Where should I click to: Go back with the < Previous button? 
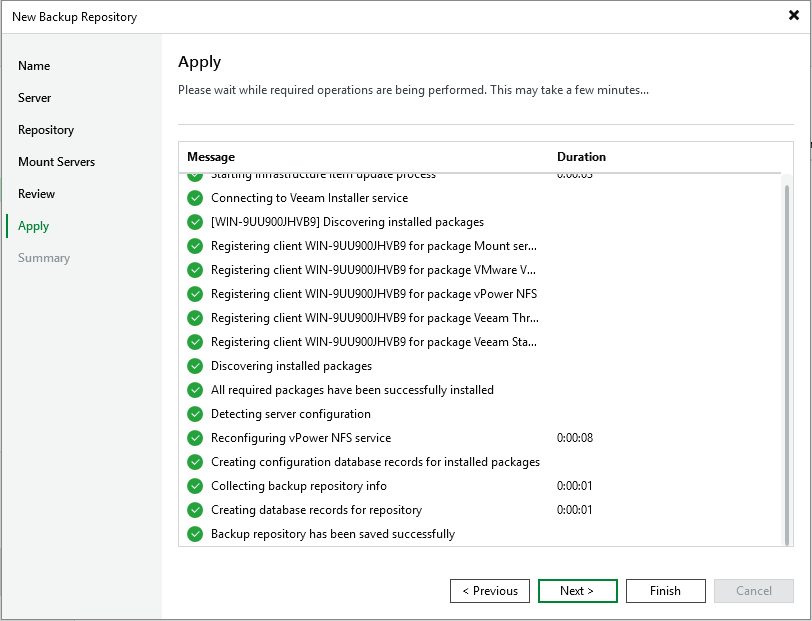coord(490,591)
